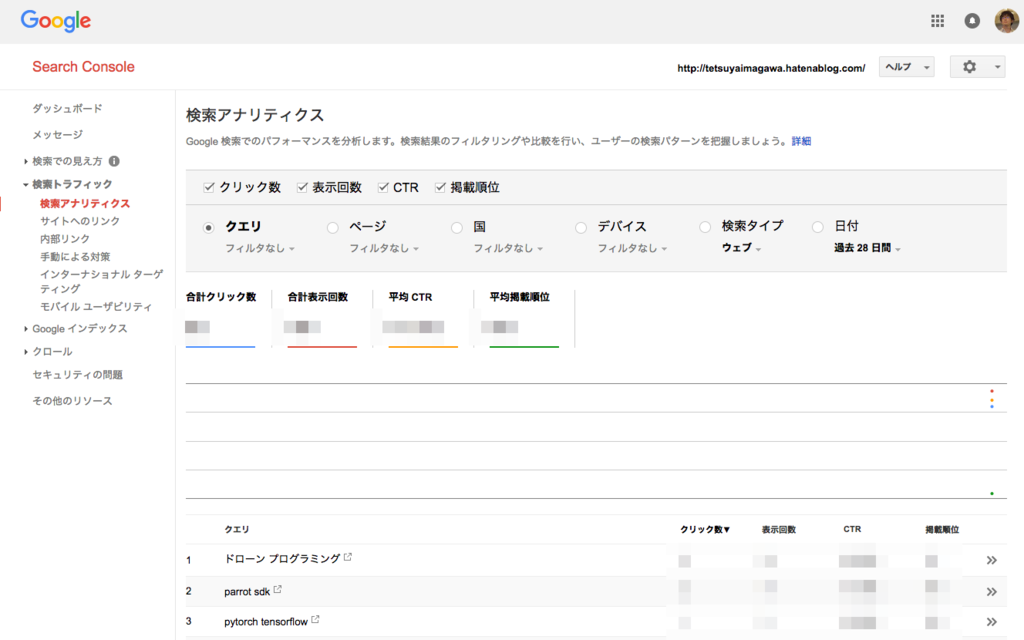Screen dimensions: 1024x640
Task: Open サイトへのリンク in sidebar
Action: 80,221
